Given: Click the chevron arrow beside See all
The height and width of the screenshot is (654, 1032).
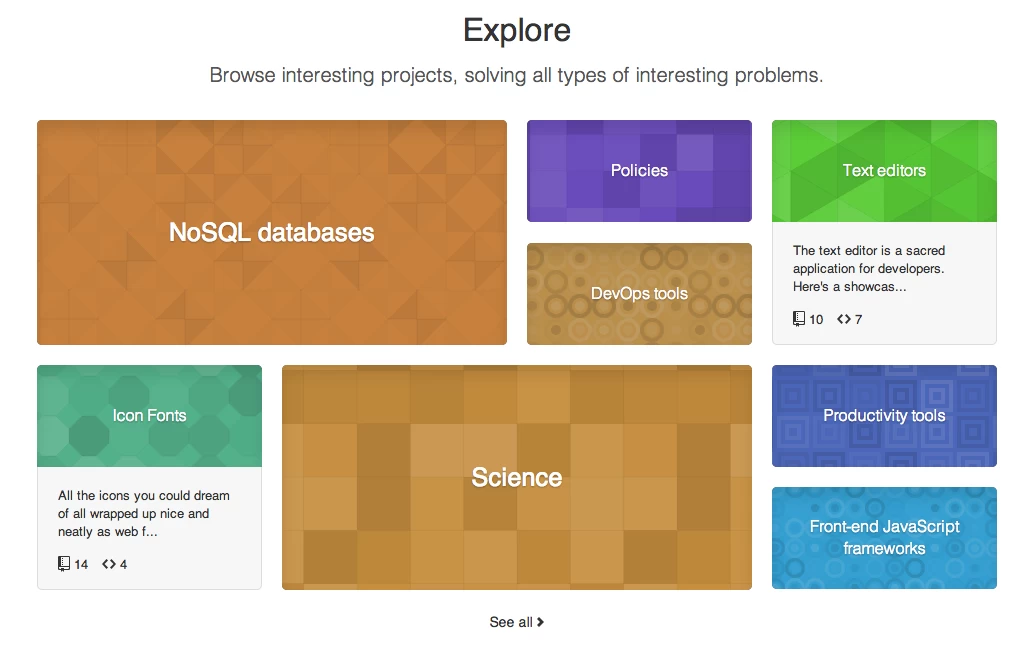Looking at the screenshot, I should coord(540,622).
